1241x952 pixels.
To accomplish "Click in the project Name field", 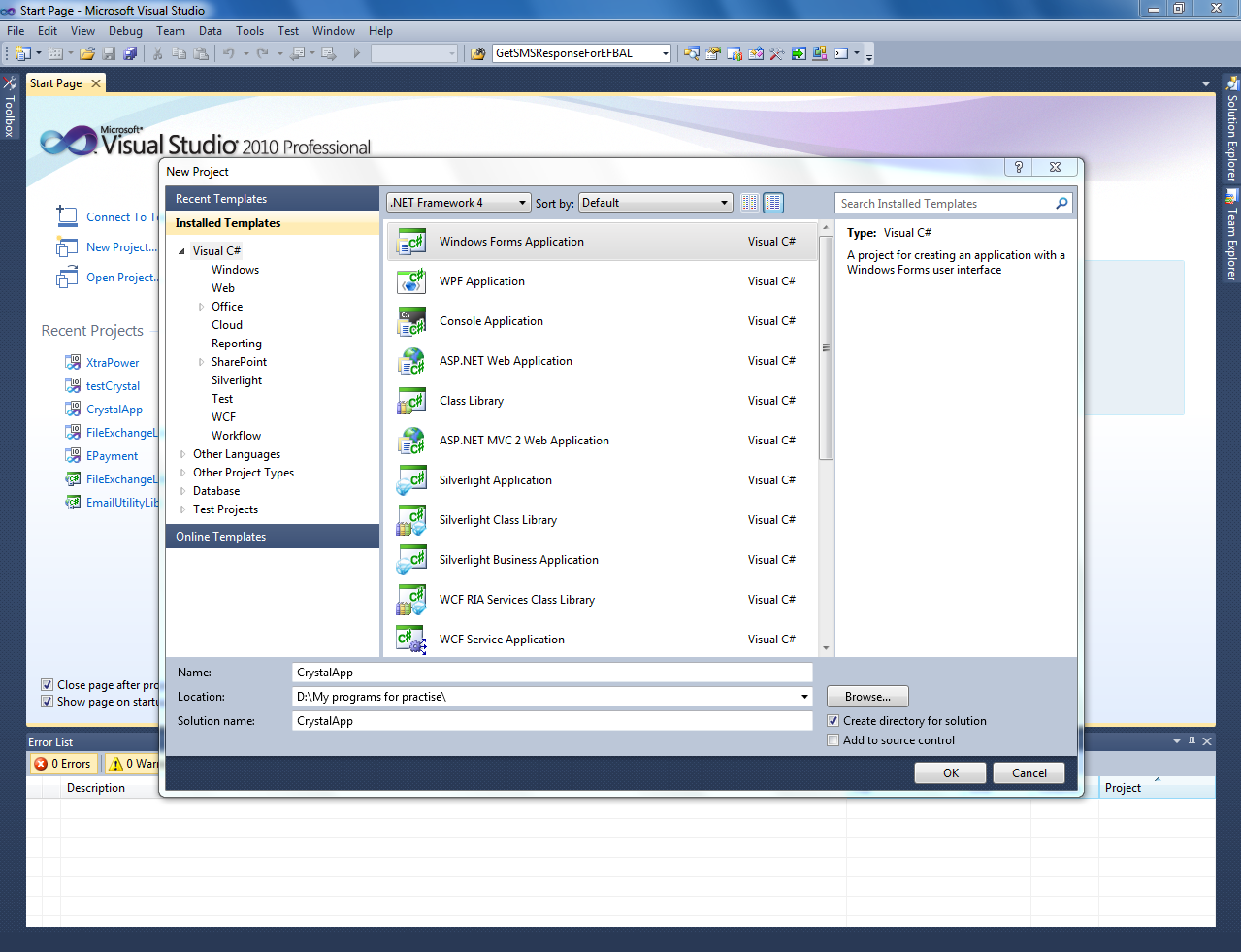I will pos(552,673).
